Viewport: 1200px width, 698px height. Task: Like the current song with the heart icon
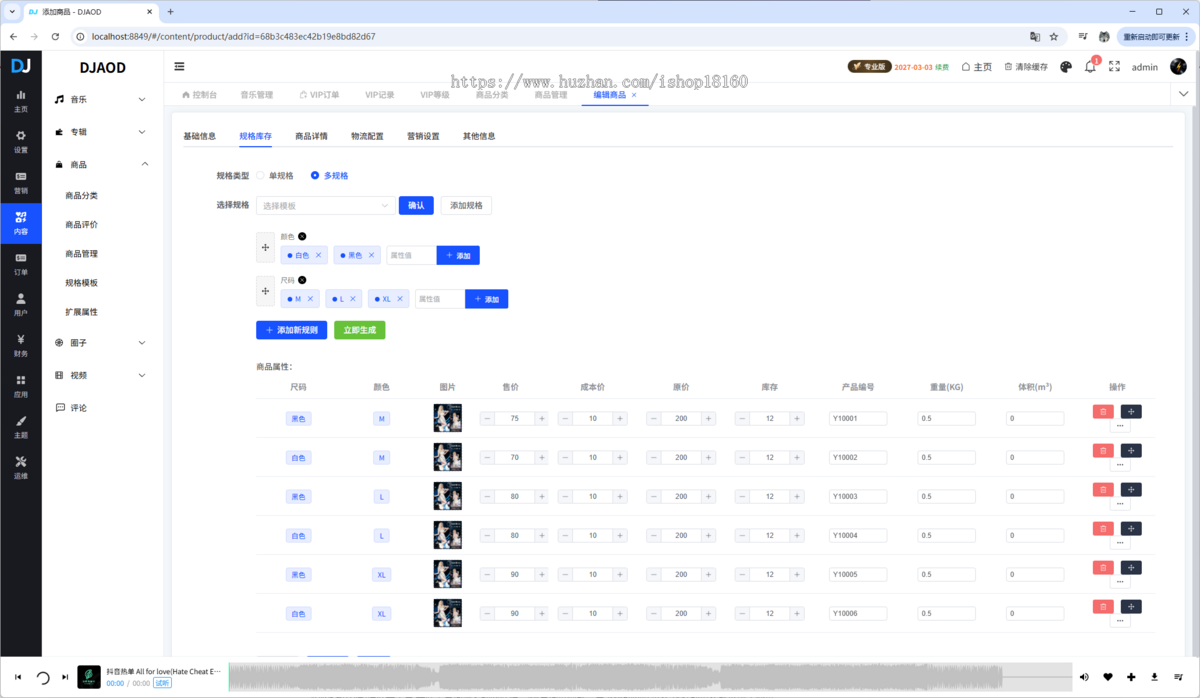[x=1108, y=677]
